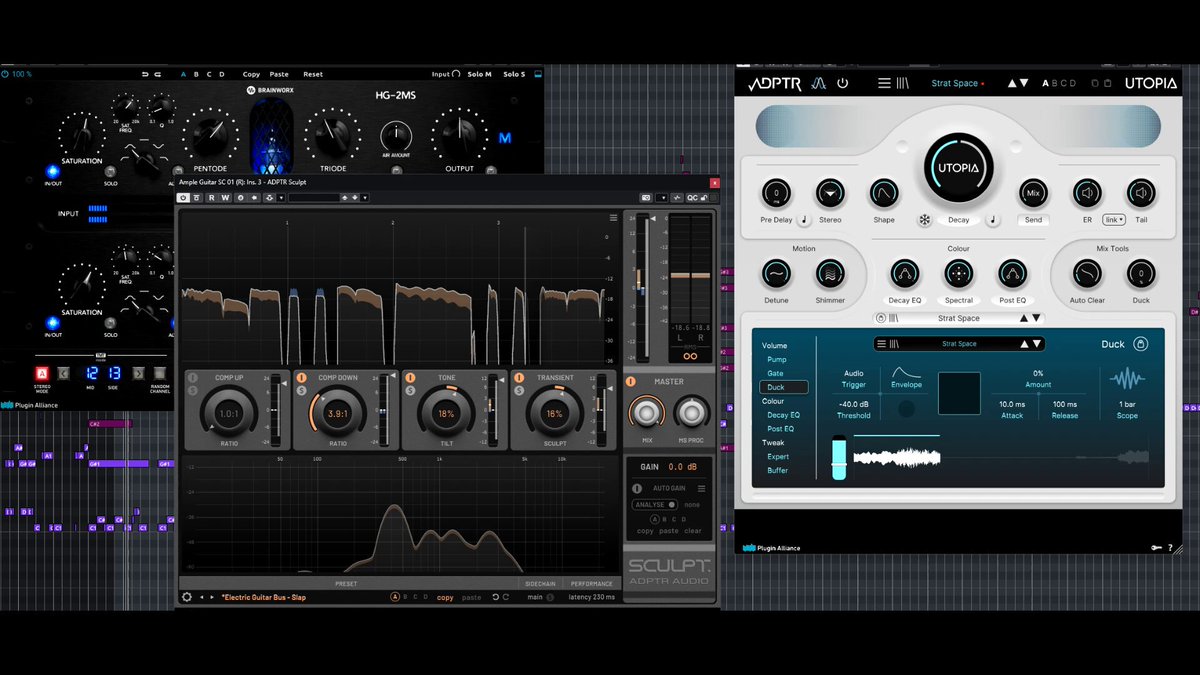This screenshot has width=1200, height=675.
Task: Open Sculpt settings gear icon
Action: [x=187, y=597]
